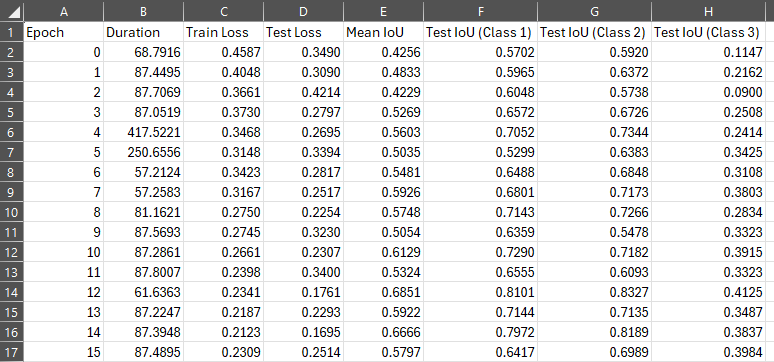Screen dimensions: 774x362
Task: Select column A header
Action: 63,12
